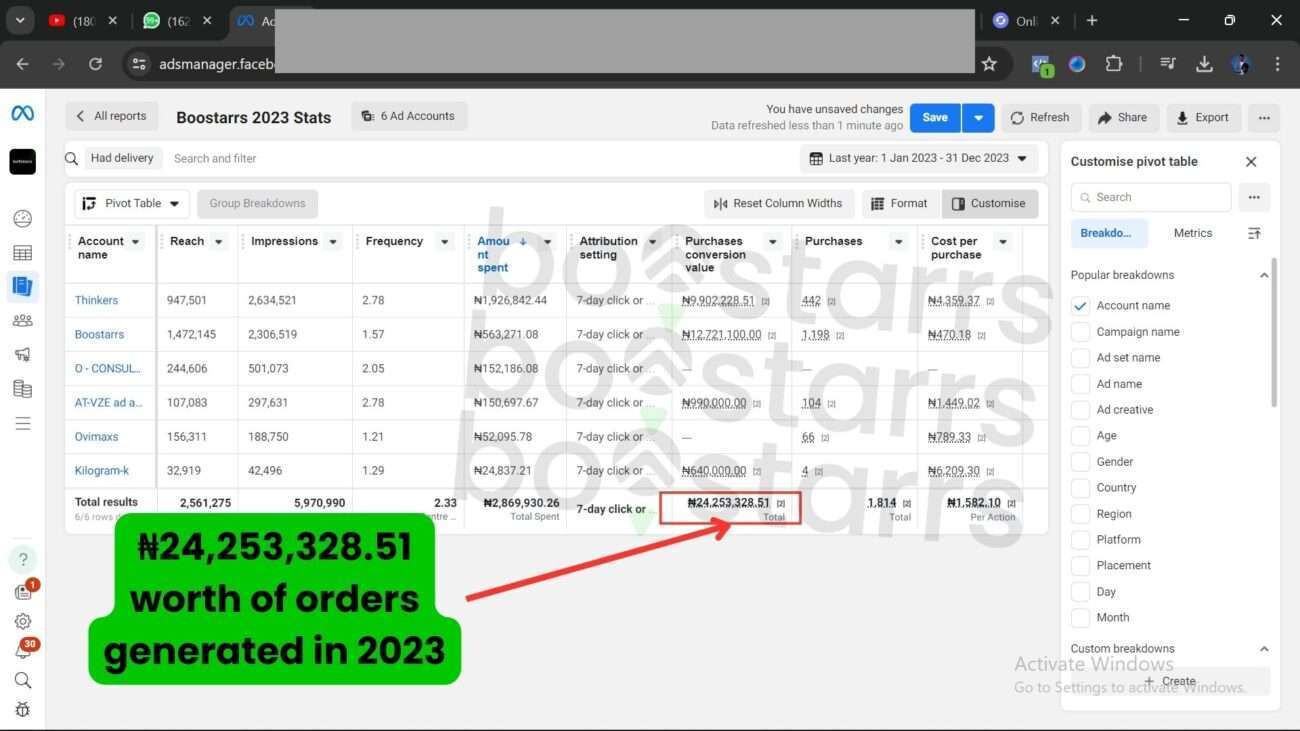The image size is (1300, 731).
Task: Open the notifications bell with 30 badge
Action: (x=22, y=650)
